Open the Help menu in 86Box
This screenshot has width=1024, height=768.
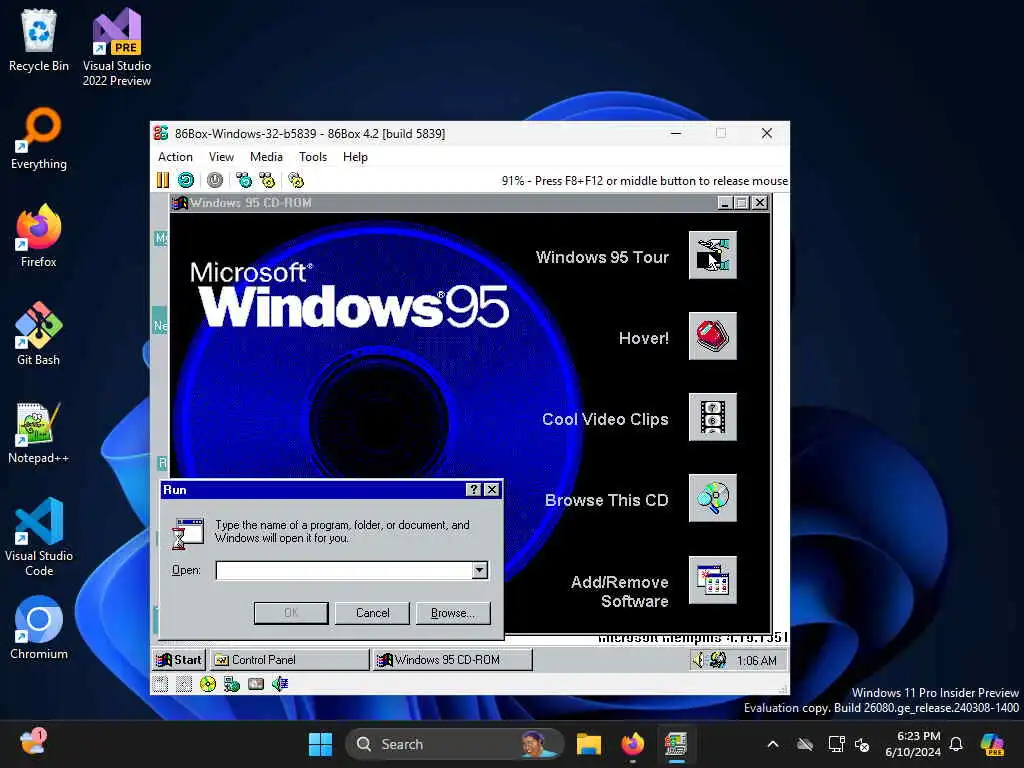[355, 157]
